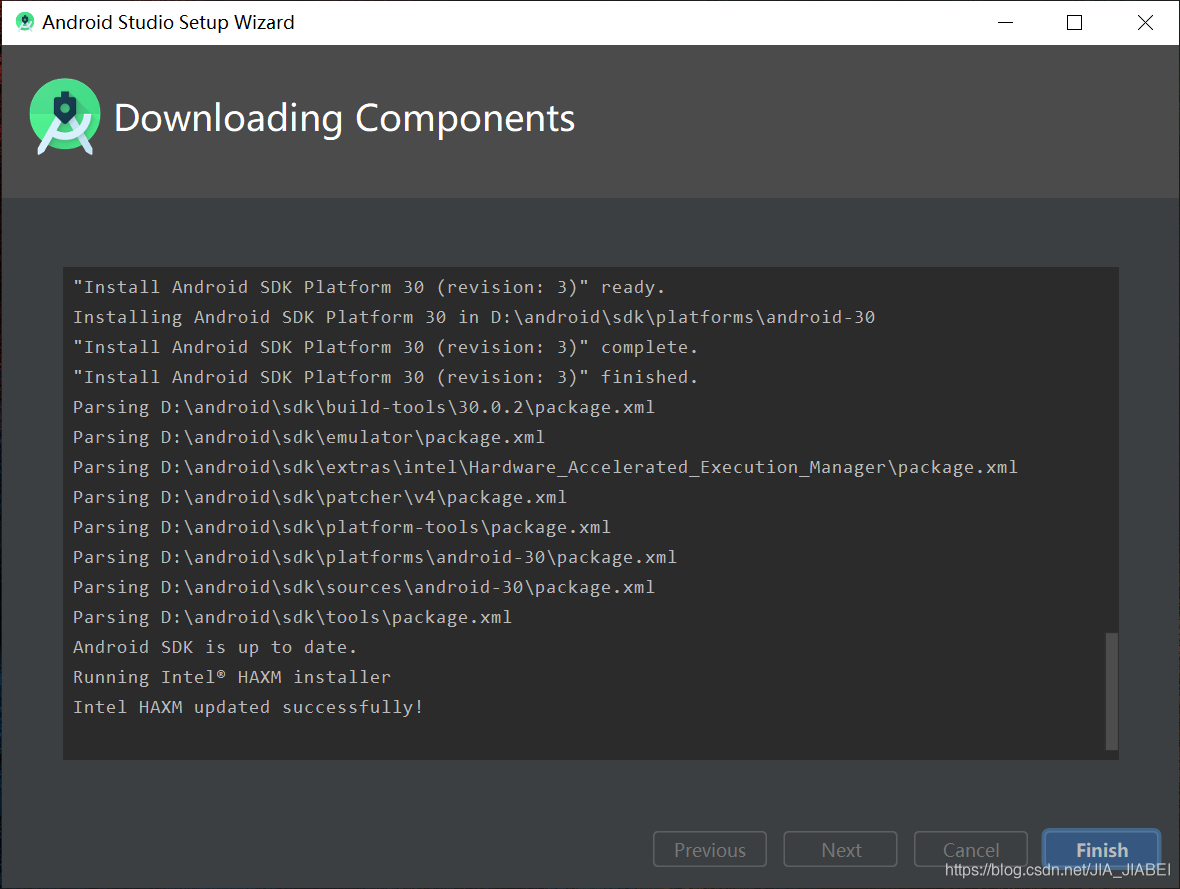Image resolution: width=1180 pixels, height=889 pixels.
Task: Select the line parsing platform-tools\package.xml
Action: tap(342, 527)
